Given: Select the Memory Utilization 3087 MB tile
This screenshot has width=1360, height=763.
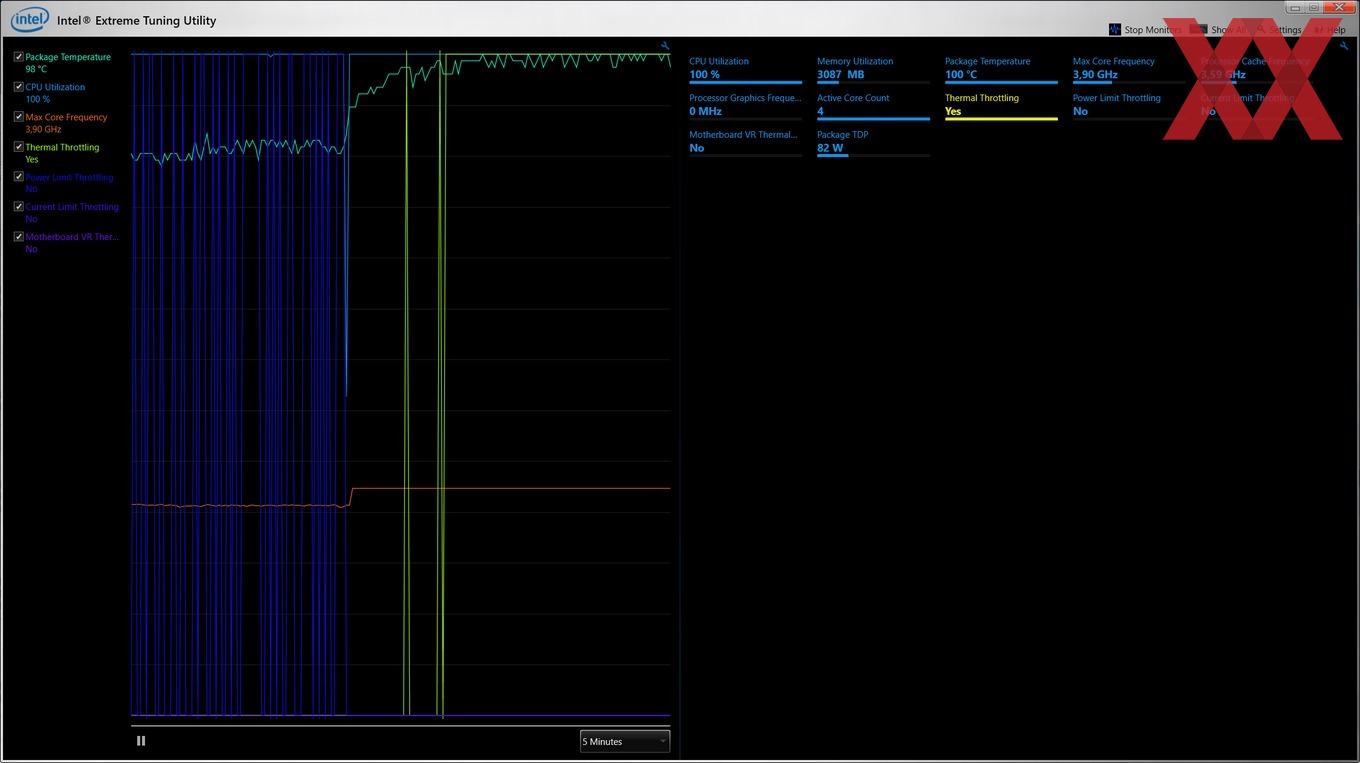Looking at the screenshot, I should (873, 69).
